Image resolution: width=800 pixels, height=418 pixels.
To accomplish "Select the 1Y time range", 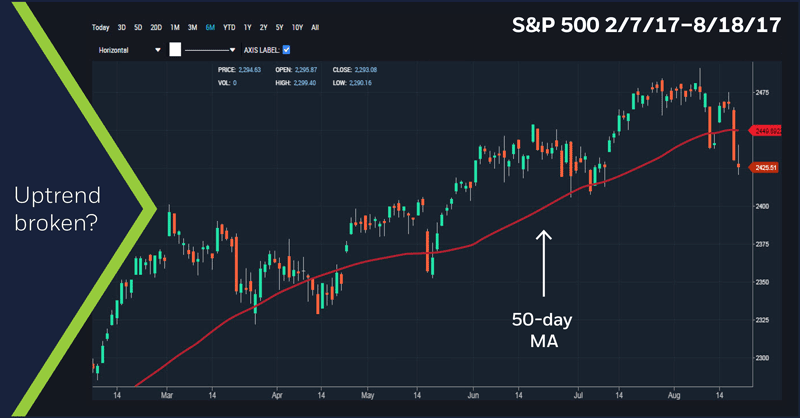I will point(248,27).
